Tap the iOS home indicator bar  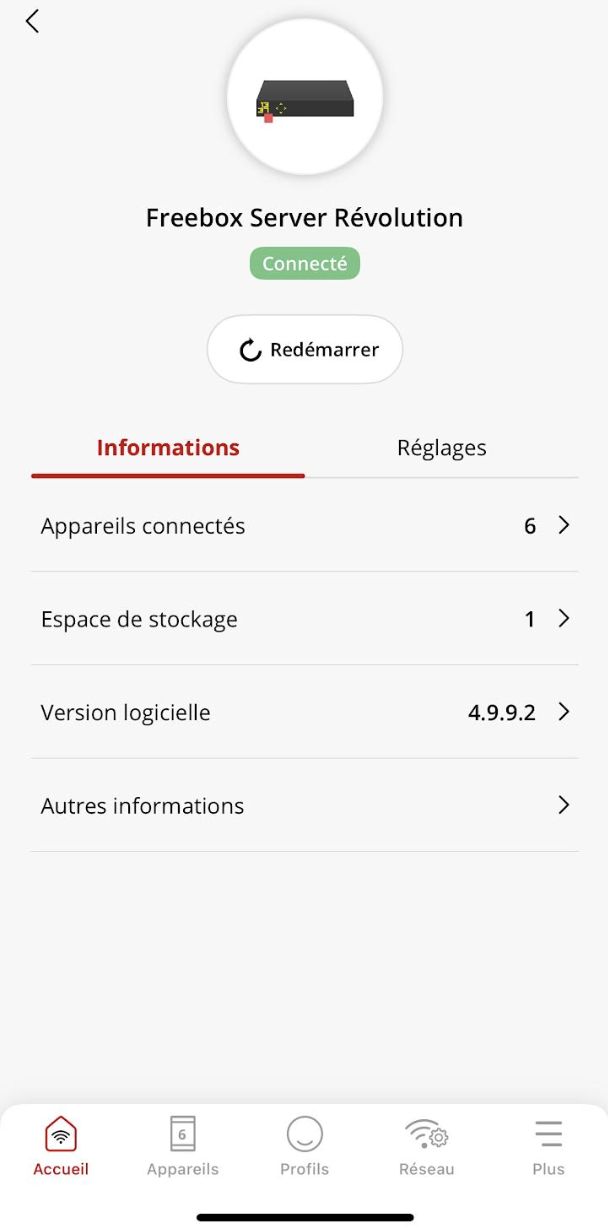[305, 1217]
